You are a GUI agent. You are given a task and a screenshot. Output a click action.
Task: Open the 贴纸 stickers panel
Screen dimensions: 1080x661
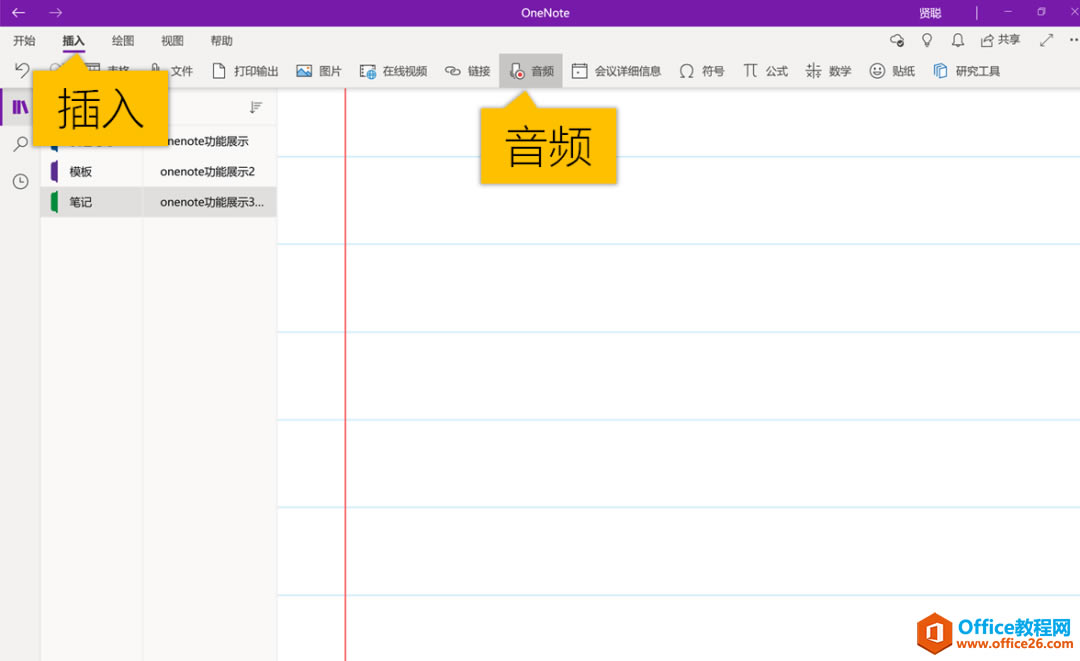891,70
